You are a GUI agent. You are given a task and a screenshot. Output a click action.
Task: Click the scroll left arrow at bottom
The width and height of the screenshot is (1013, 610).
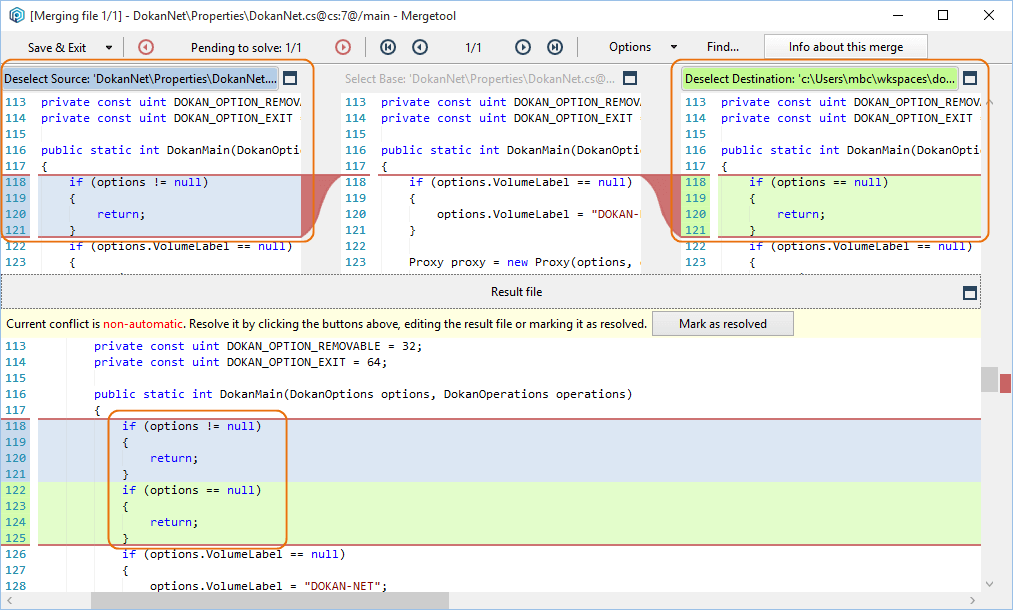coord(9,601)
